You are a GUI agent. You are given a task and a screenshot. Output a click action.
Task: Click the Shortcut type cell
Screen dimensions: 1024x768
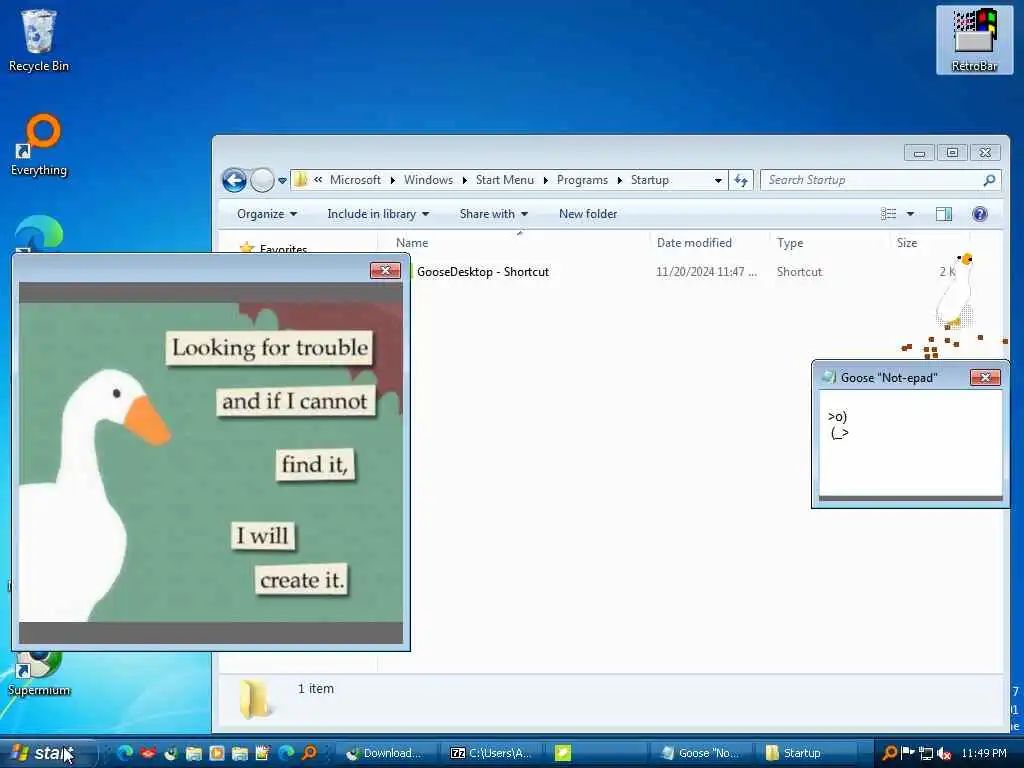(x=799, y=272)
